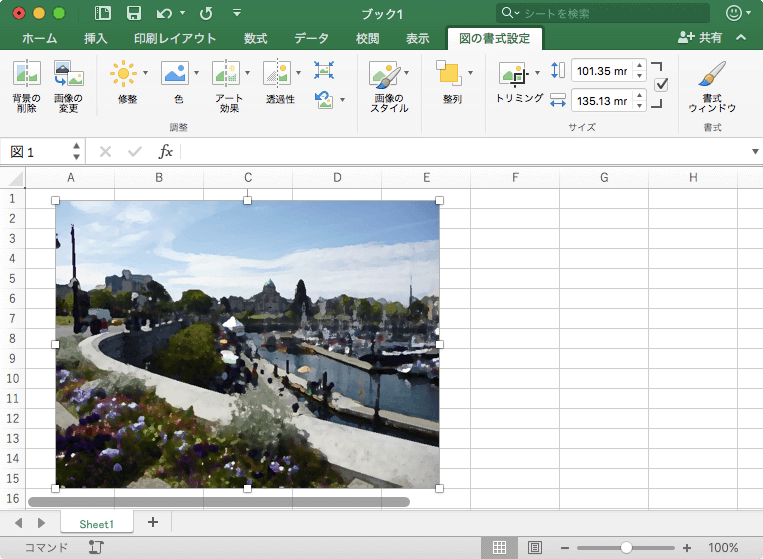The width and height of the screenshot is (763, 559).
Task: Add a new sheet with plus button
Action: 153,522
